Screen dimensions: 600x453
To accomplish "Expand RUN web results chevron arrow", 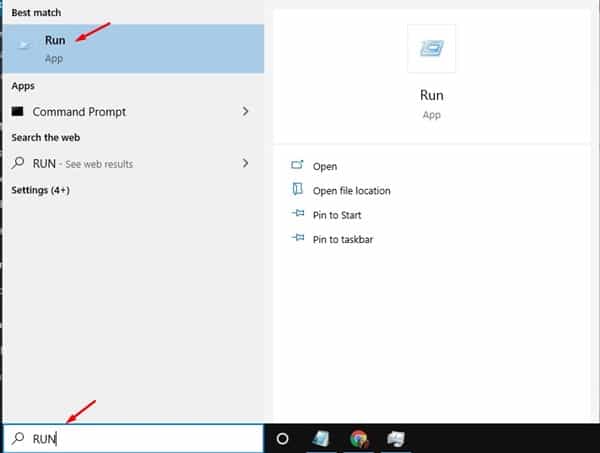I will tap(245, 163).
